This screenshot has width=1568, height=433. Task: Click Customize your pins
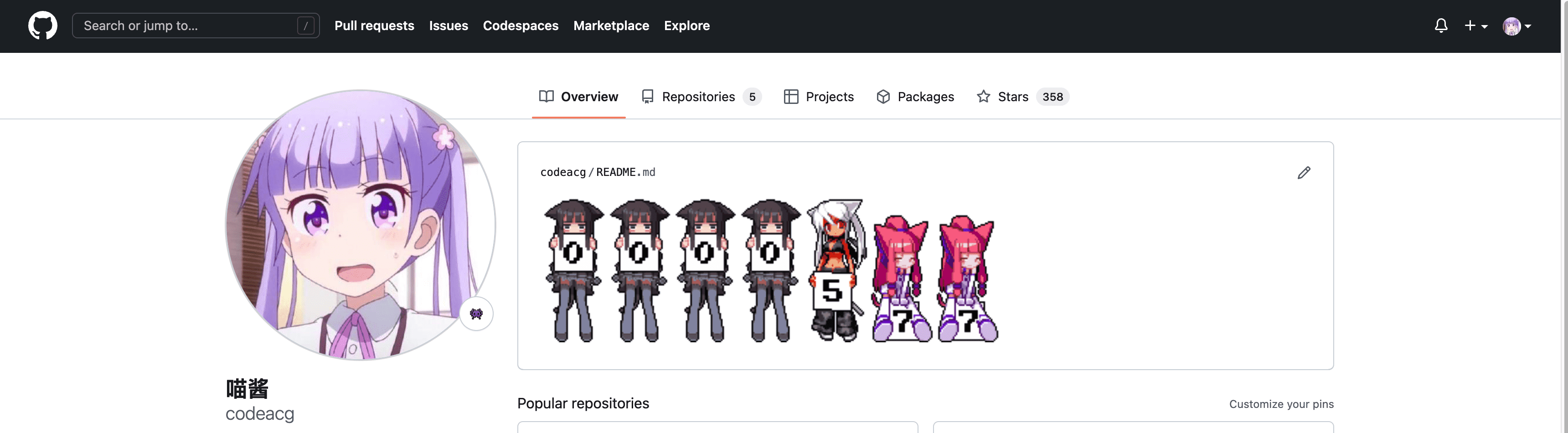1281,404
